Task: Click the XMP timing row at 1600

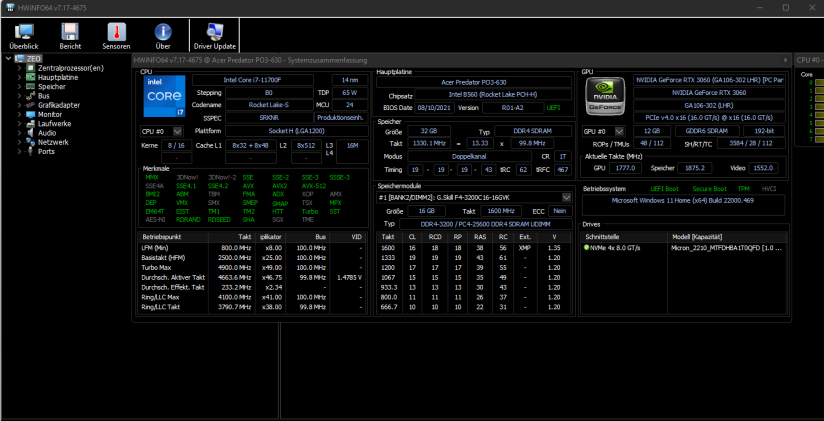Action: pos(474,247)
